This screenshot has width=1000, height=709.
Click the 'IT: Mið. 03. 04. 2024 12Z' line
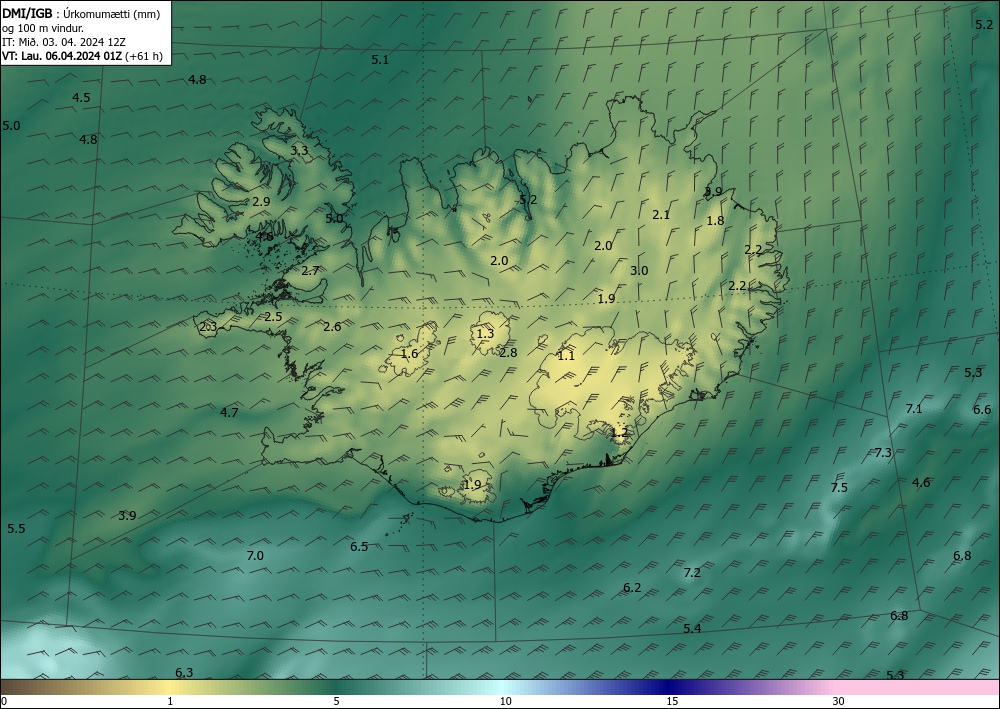[64, 41]
